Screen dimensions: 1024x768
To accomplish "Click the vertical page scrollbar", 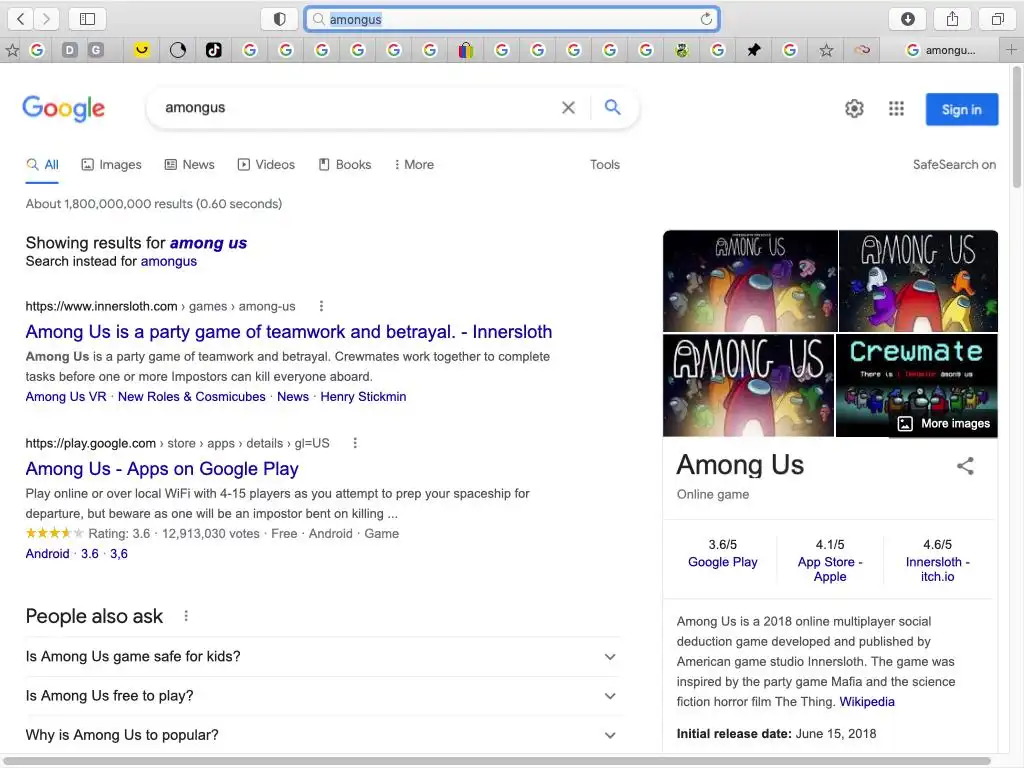I will [1016, 127].
